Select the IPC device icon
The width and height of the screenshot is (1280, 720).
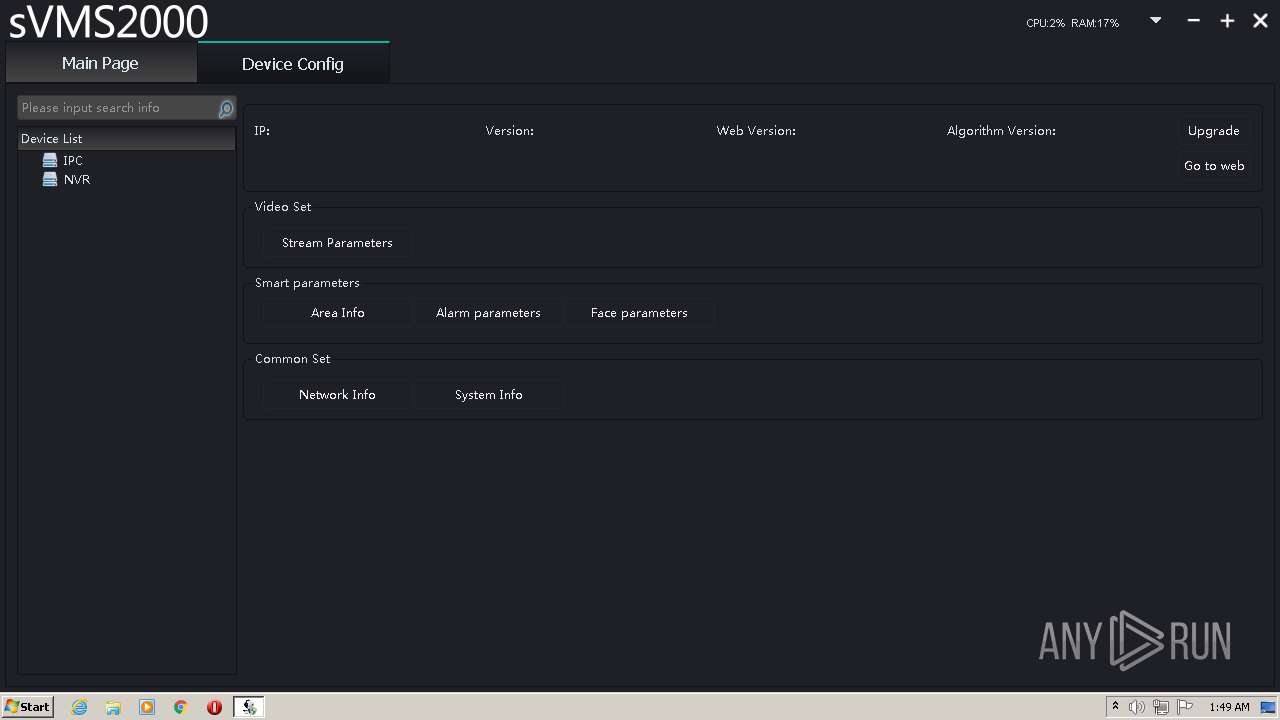pyautogui.click(x=50, y=160)
